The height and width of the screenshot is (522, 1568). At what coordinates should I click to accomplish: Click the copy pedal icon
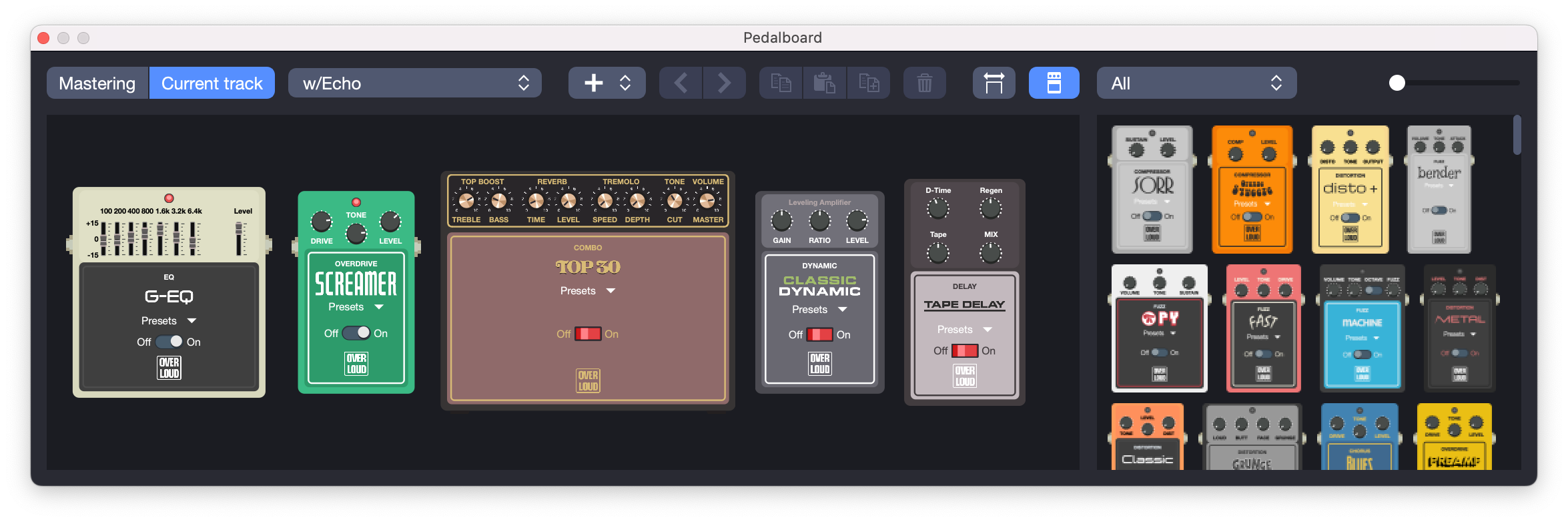[781, 83]
